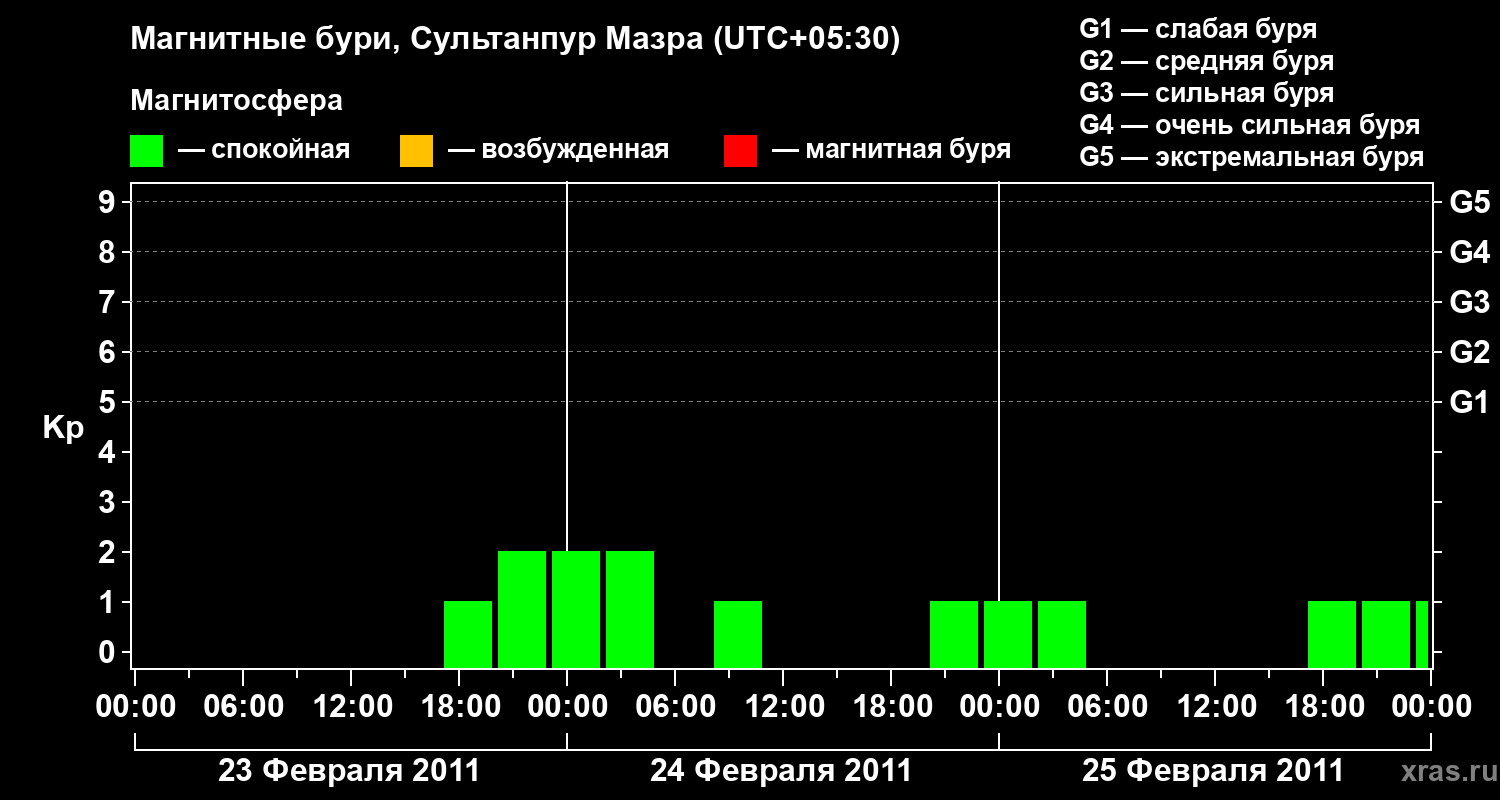Click legend line 'G4 — очень сильная буря'

1250,125
